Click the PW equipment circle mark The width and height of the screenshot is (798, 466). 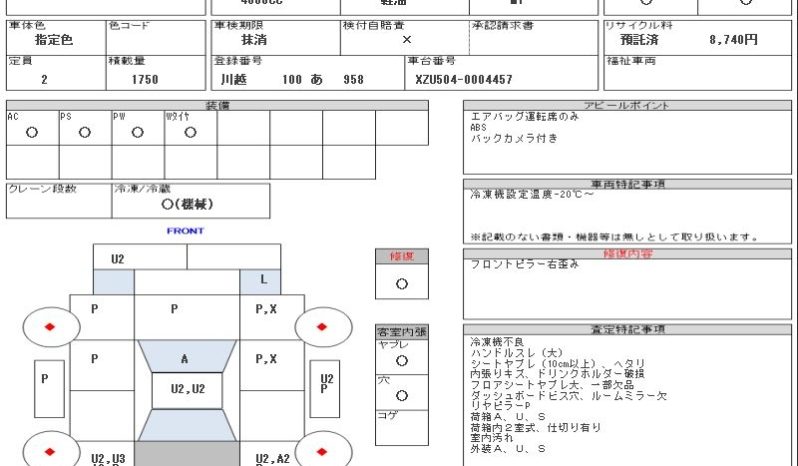[137, 133]
